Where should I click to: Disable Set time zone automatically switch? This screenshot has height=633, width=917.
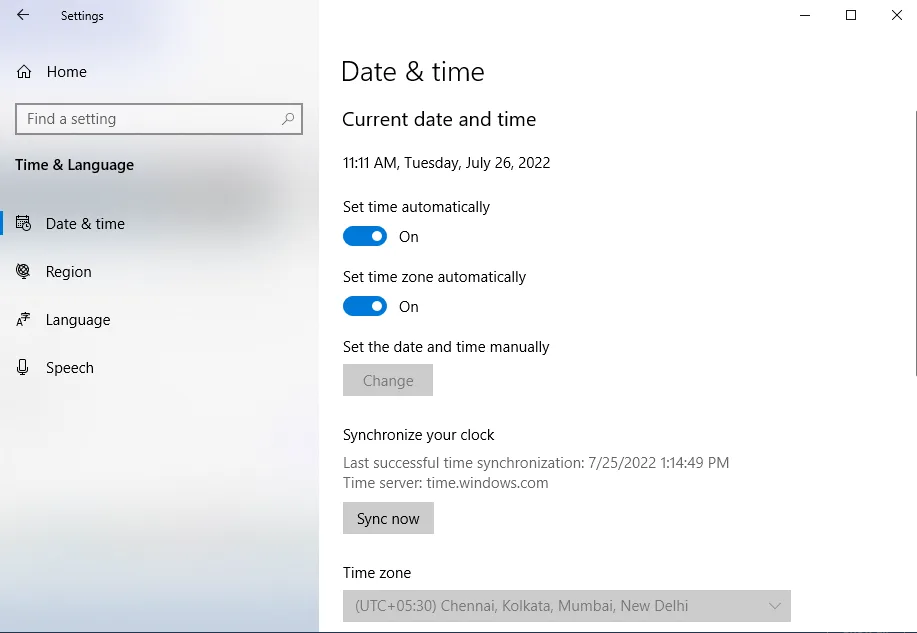365,307
